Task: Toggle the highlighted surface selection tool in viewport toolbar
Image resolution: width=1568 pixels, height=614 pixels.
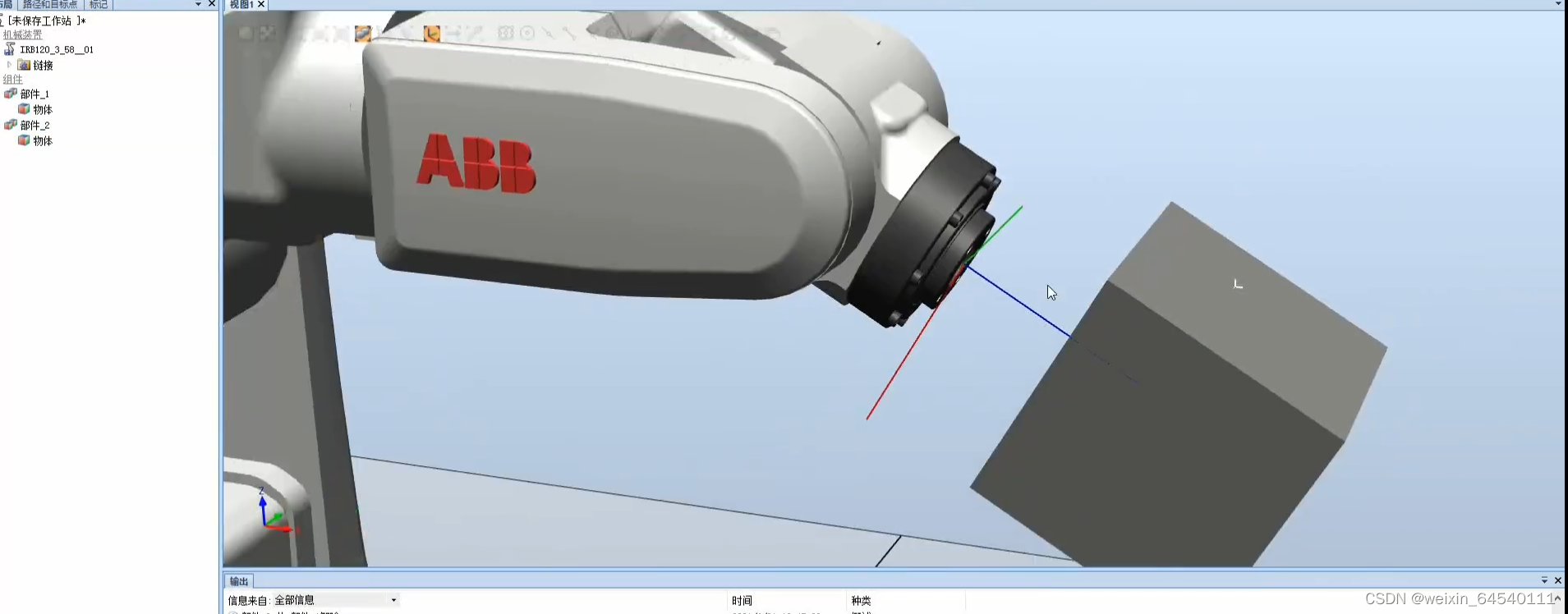Action: [x=363, y=34]
